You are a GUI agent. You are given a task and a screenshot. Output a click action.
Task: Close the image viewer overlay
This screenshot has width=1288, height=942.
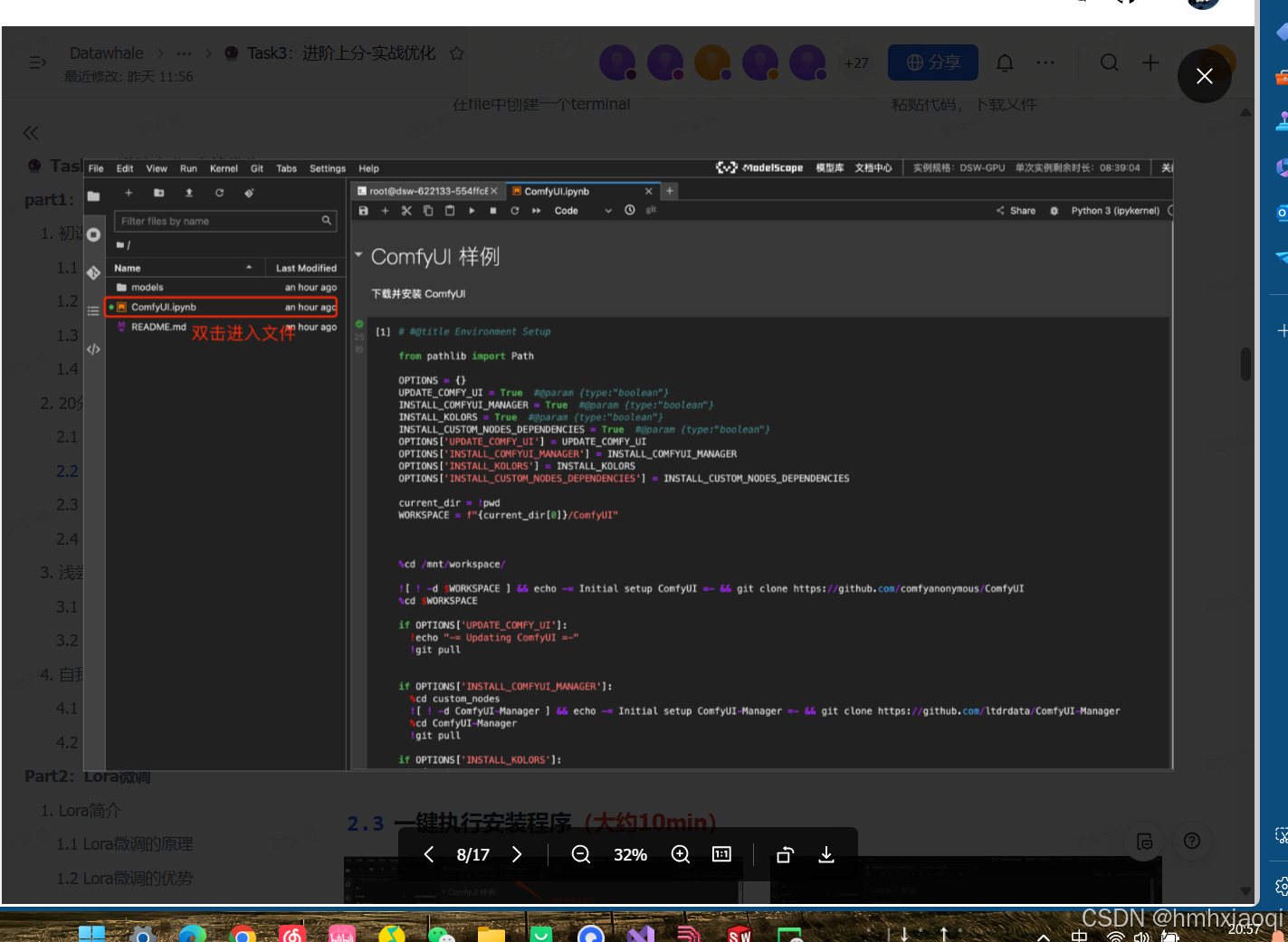[1204, 76]
